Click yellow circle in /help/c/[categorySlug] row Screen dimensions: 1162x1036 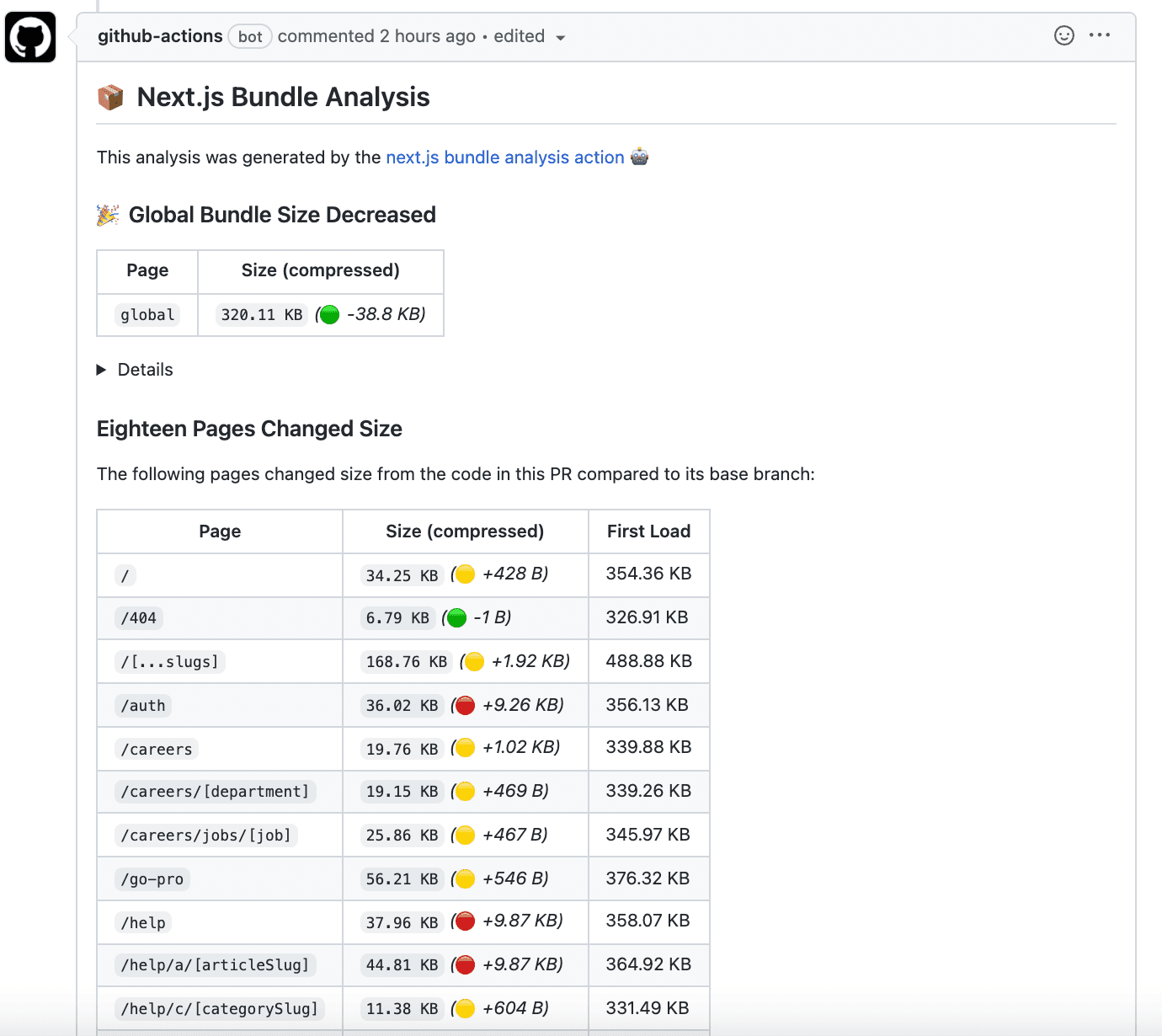pyautogui.click(x=465, y=1009)
